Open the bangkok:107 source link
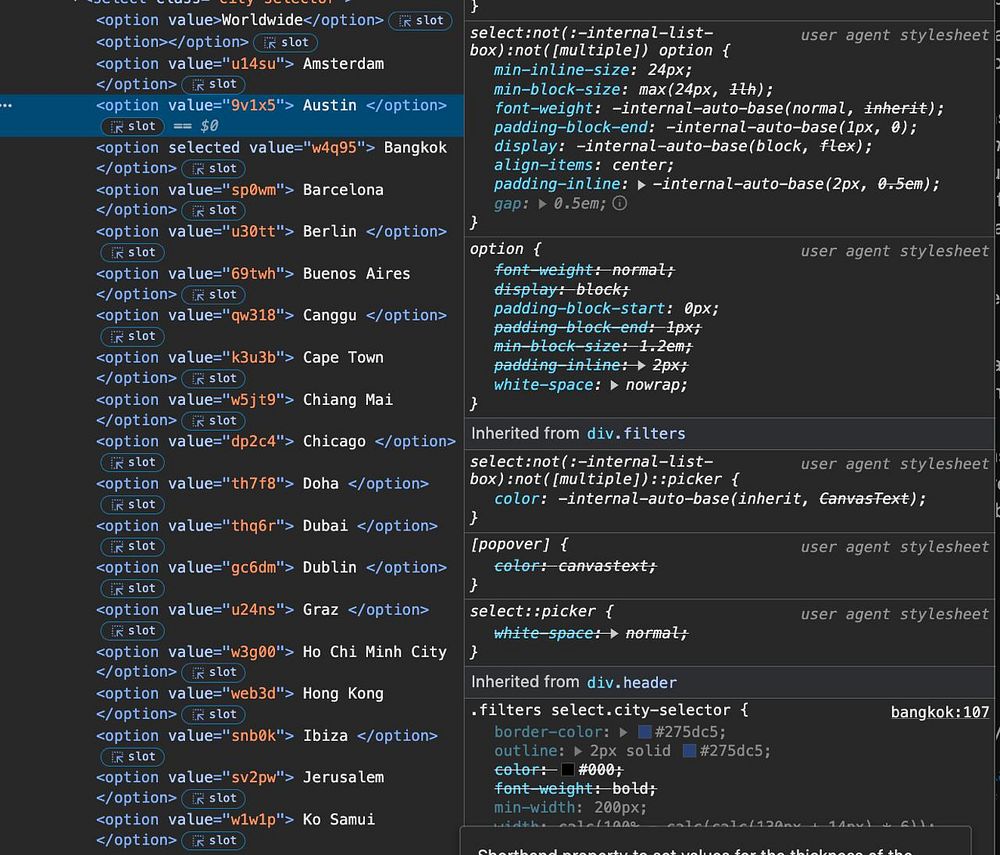 939,712
